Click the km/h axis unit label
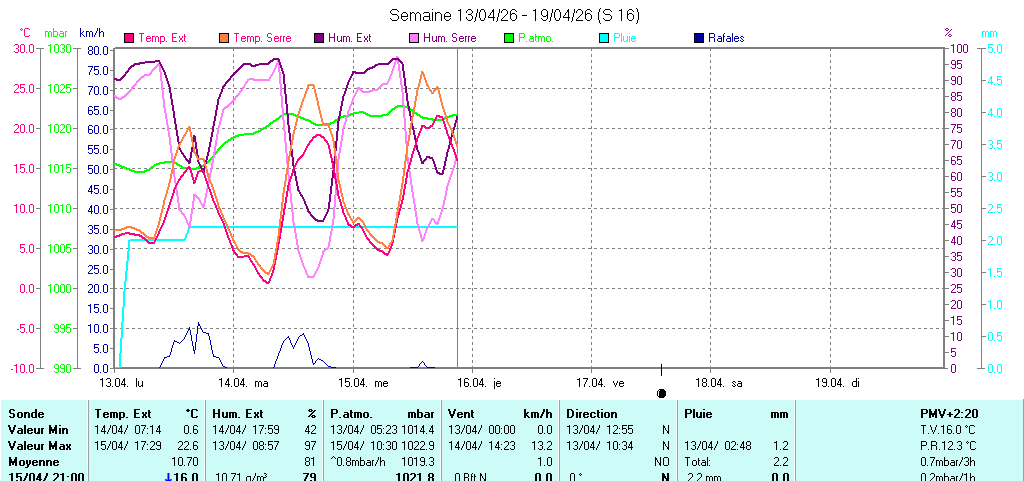This screenshot has height=481, width=1024. tap(93, 33)
